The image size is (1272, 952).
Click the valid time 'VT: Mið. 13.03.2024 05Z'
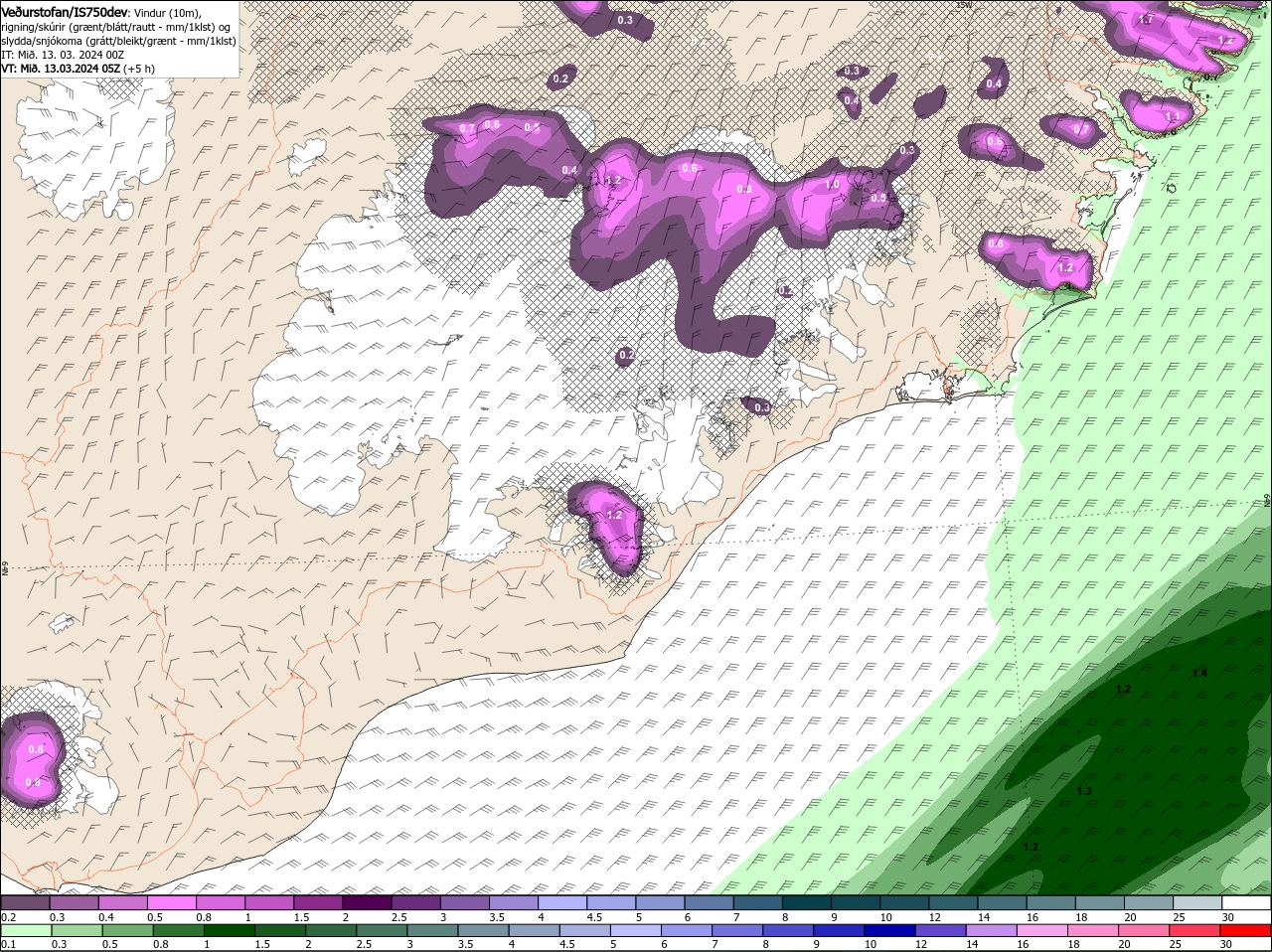61,69
